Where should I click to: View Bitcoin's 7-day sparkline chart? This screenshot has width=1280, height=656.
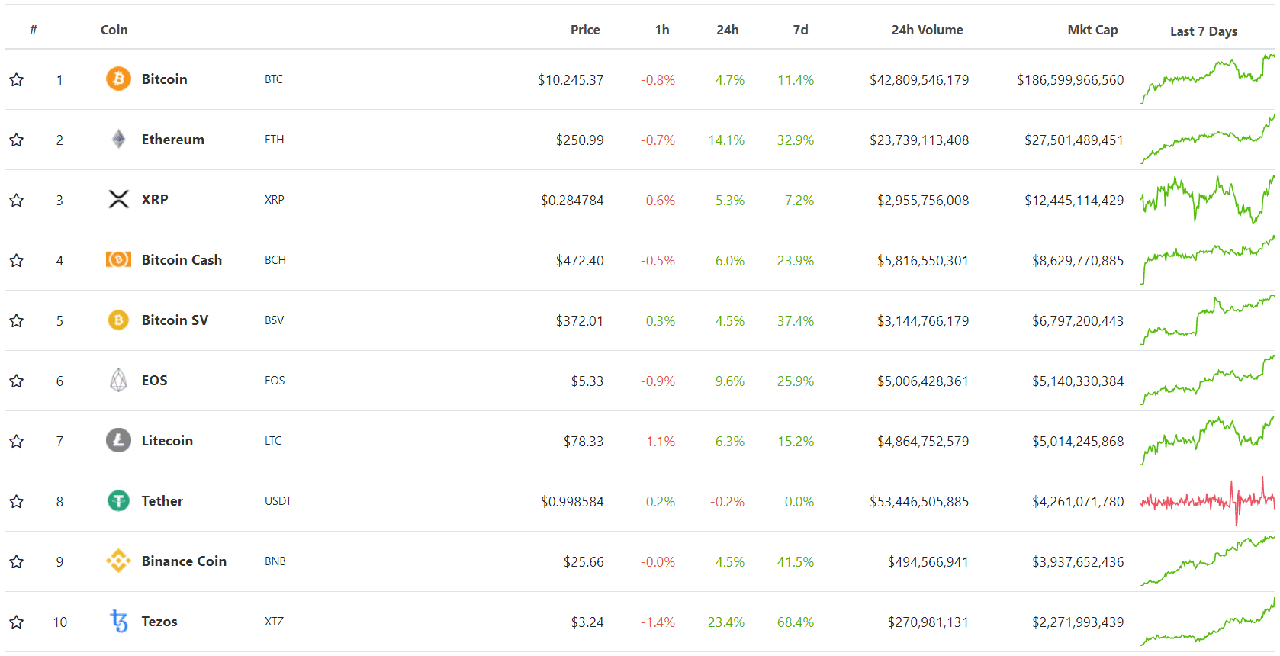click(1208, 79)
